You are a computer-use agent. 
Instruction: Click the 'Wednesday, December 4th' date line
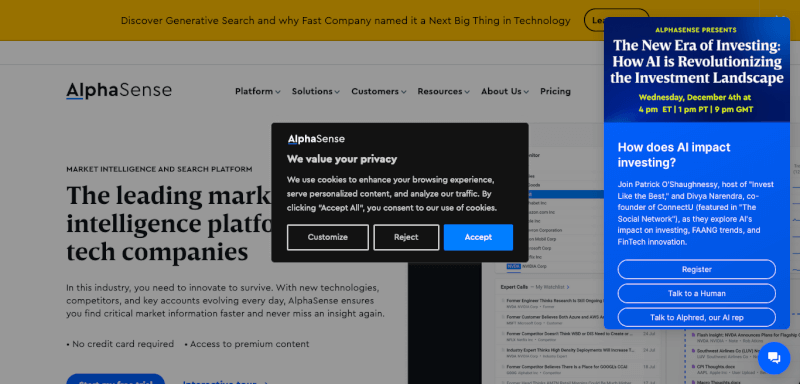point(694,97)
